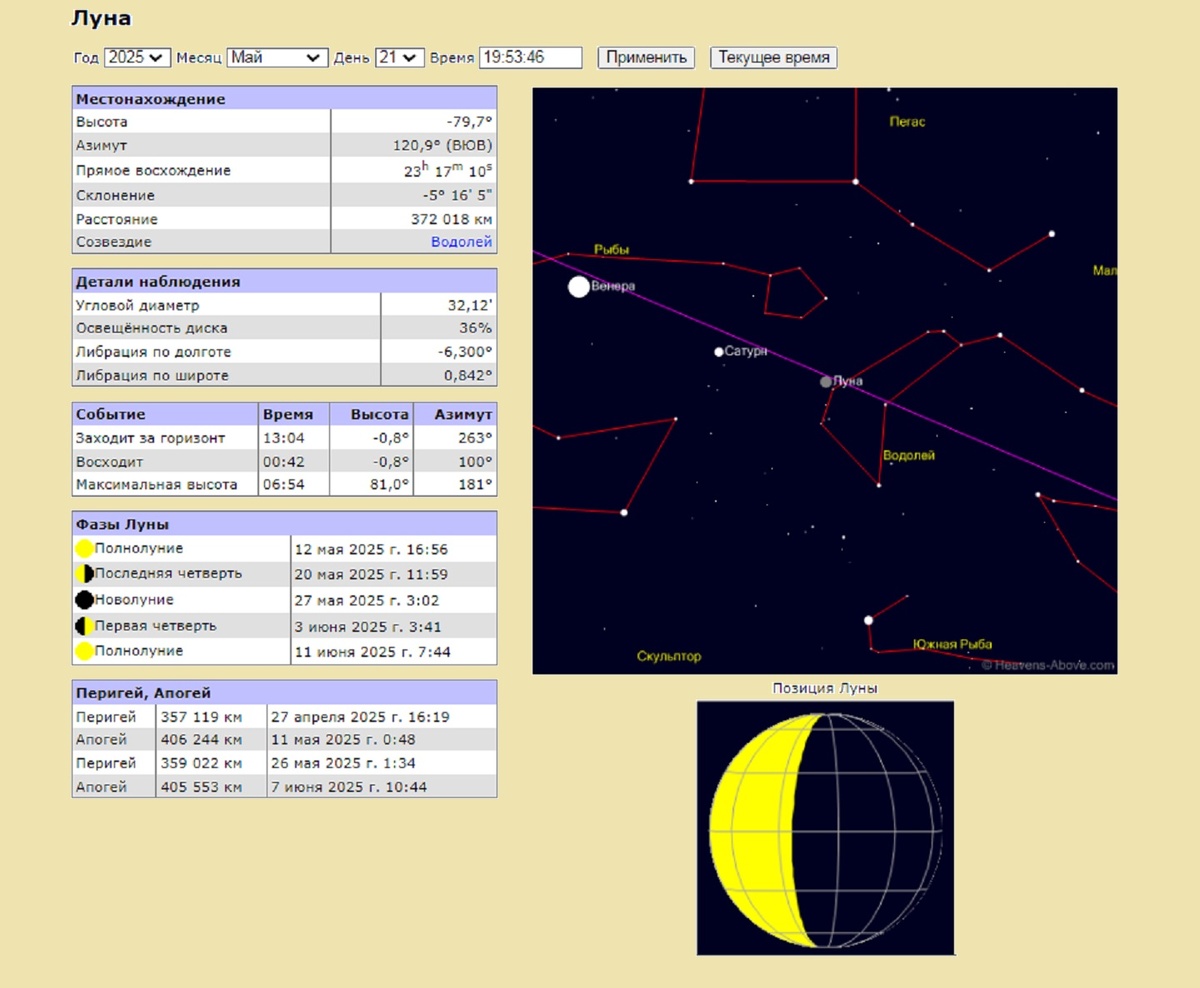Open the day dropdown showing 21

400,58
